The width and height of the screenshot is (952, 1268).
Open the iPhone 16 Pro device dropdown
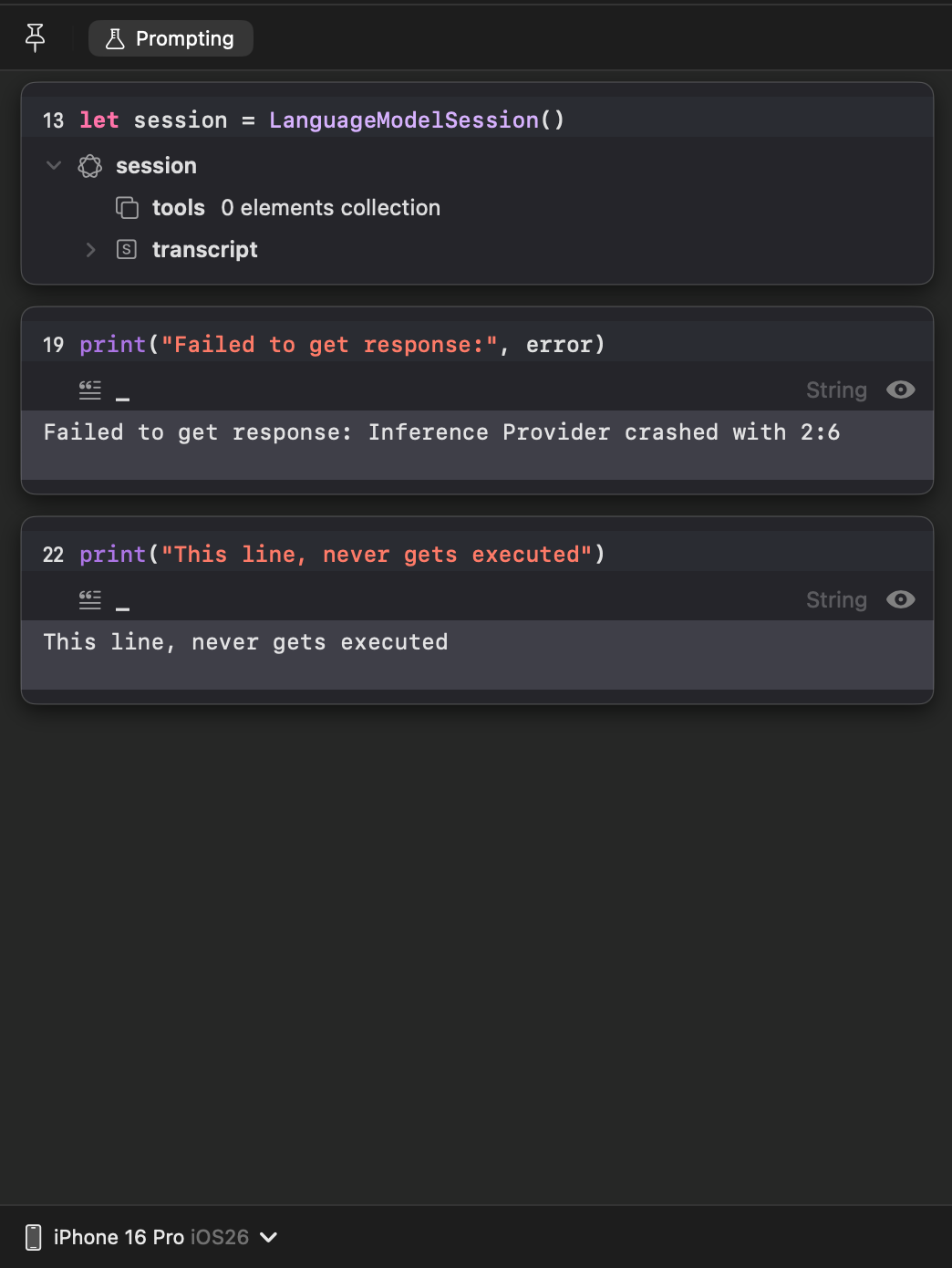pos(268,1237)
